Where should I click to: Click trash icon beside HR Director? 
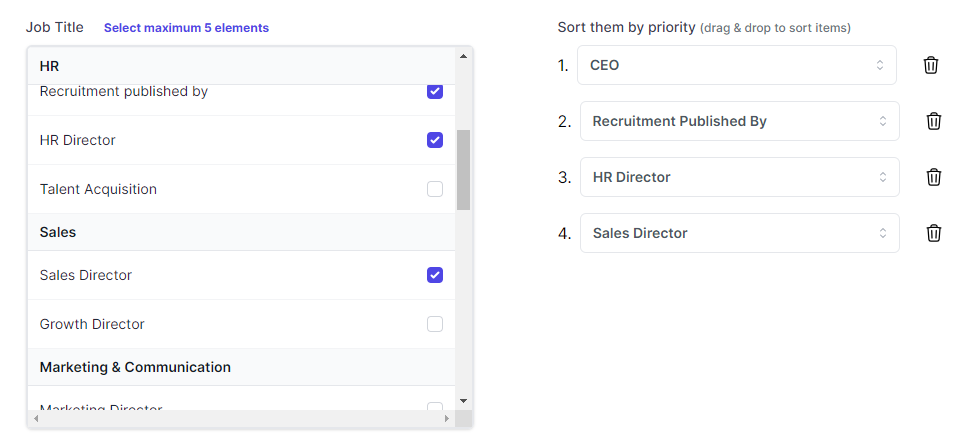(x=934, y=177)
